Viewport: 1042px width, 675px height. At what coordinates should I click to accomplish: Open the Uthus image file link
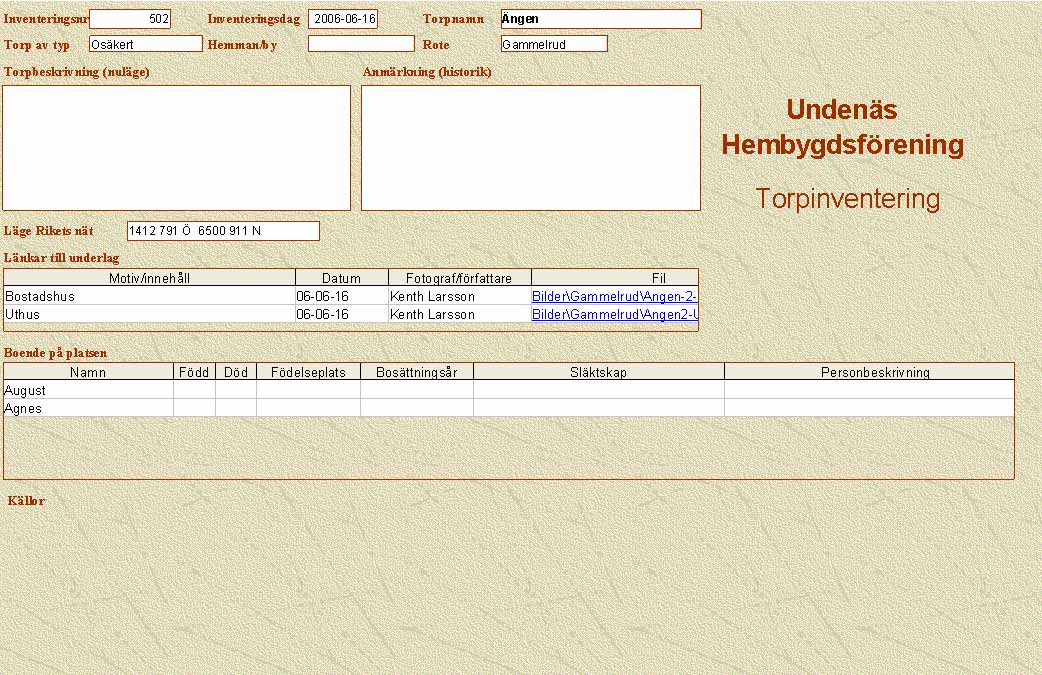(x=614, y=314)
